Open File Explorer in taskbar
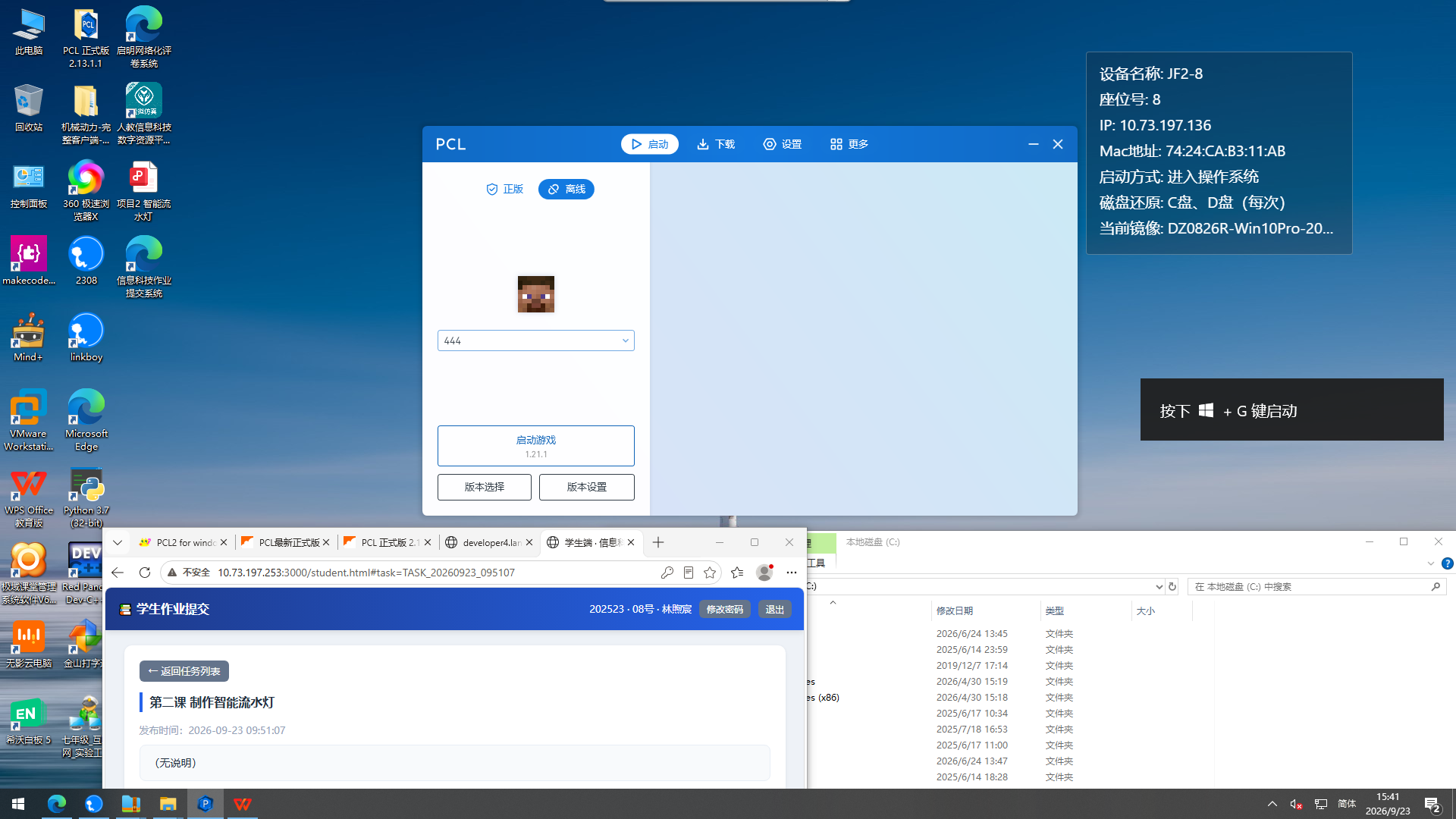This screenshot has height=819, width=1456. point(168,804)
